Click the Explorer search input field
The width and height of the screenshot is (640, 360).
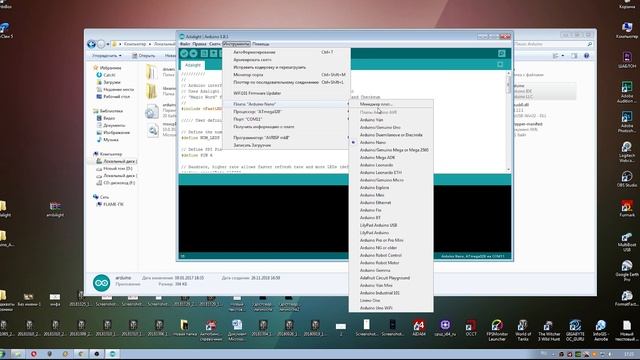coord(553,44)
